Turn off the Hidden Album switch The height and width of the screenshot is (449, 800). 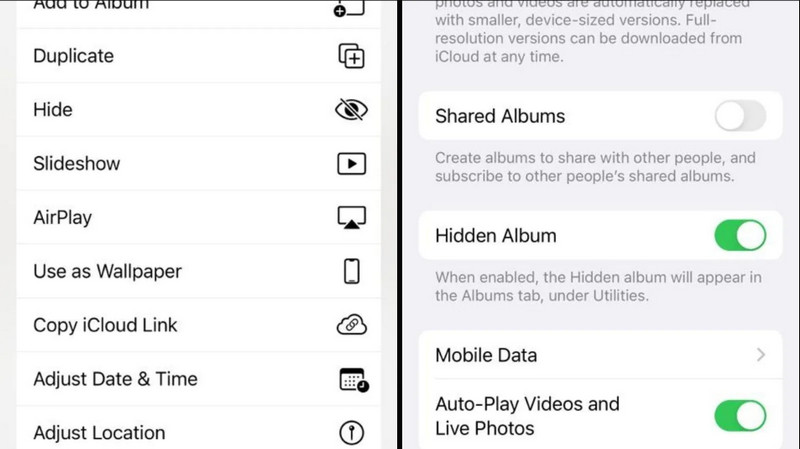click(740, 235)
